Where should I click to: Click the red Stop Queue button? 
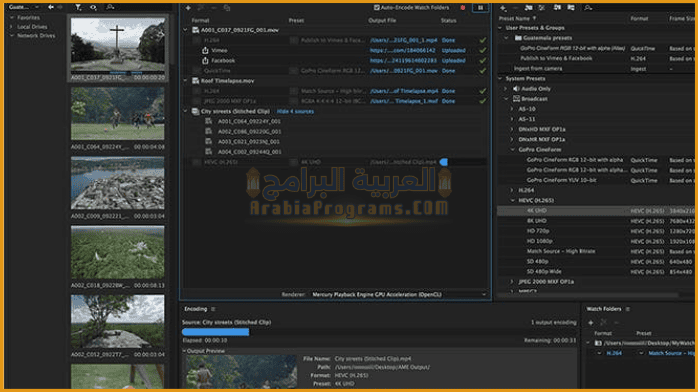coord(463,8)
